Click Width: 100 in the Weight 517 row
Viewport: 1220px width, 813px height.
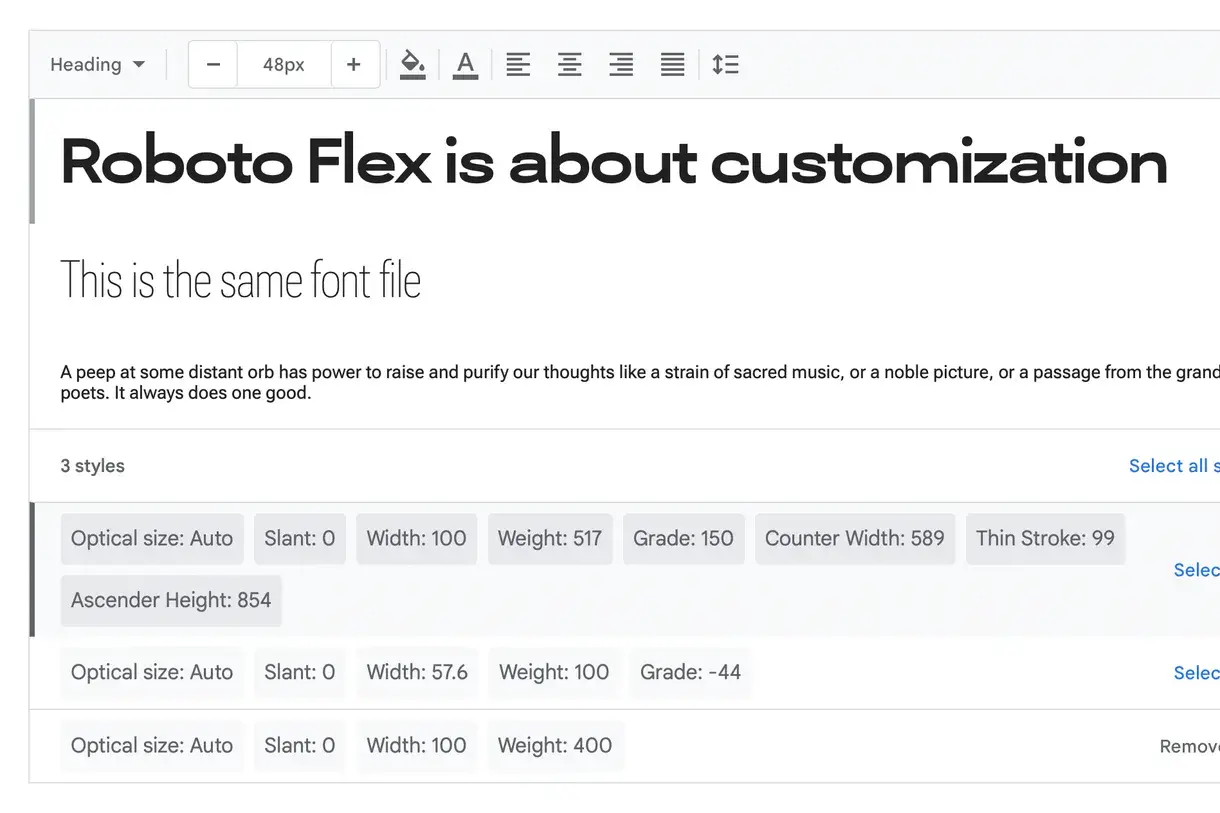416,539
